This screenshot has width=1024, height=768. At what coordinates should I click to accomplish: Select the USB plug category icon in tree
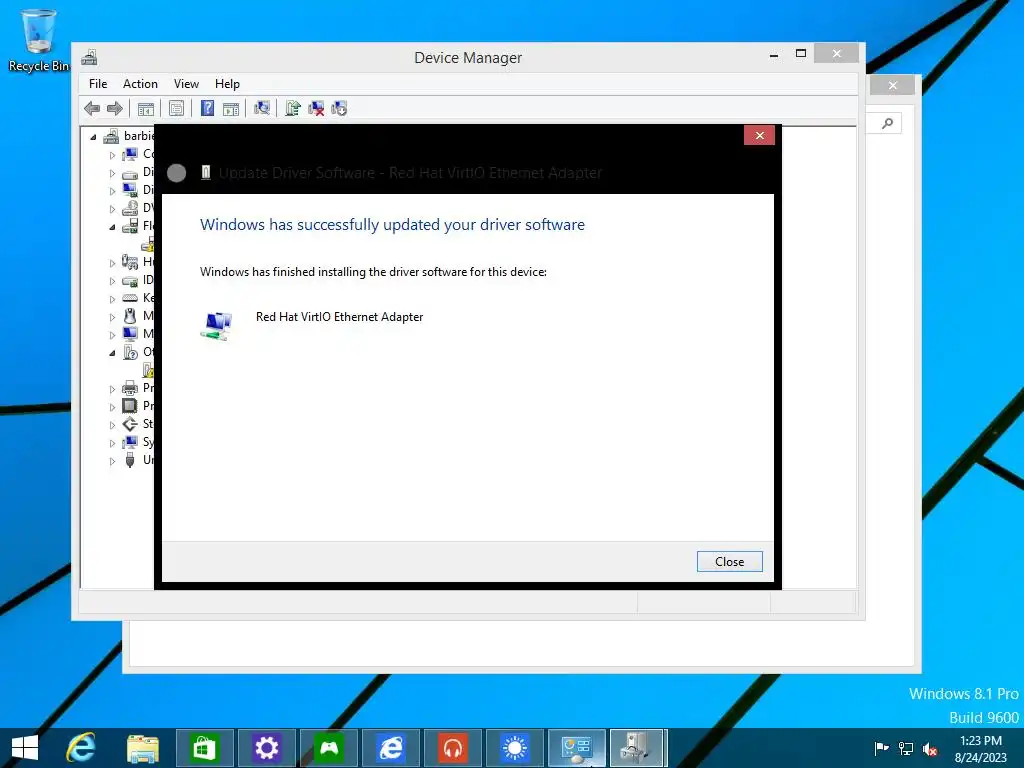(130, 460)
